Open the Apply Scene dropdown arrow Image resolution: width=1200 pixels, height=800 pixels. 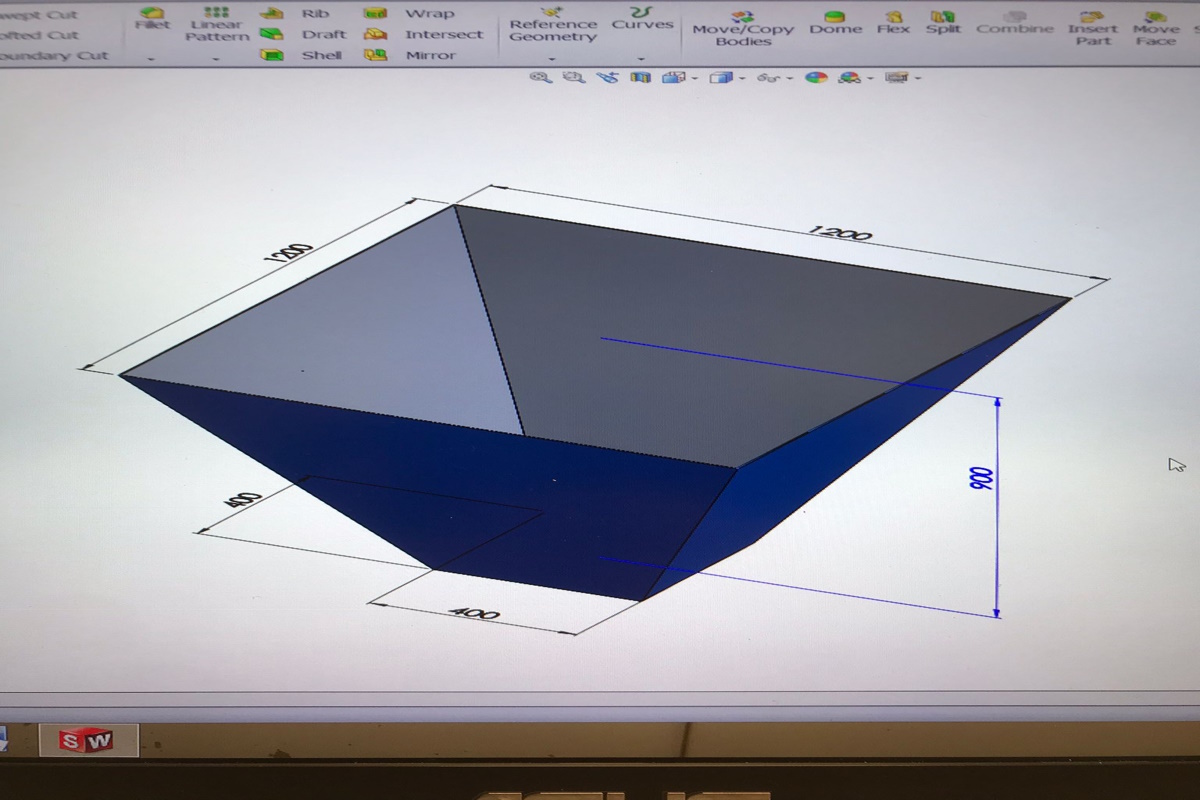(871, 78)
